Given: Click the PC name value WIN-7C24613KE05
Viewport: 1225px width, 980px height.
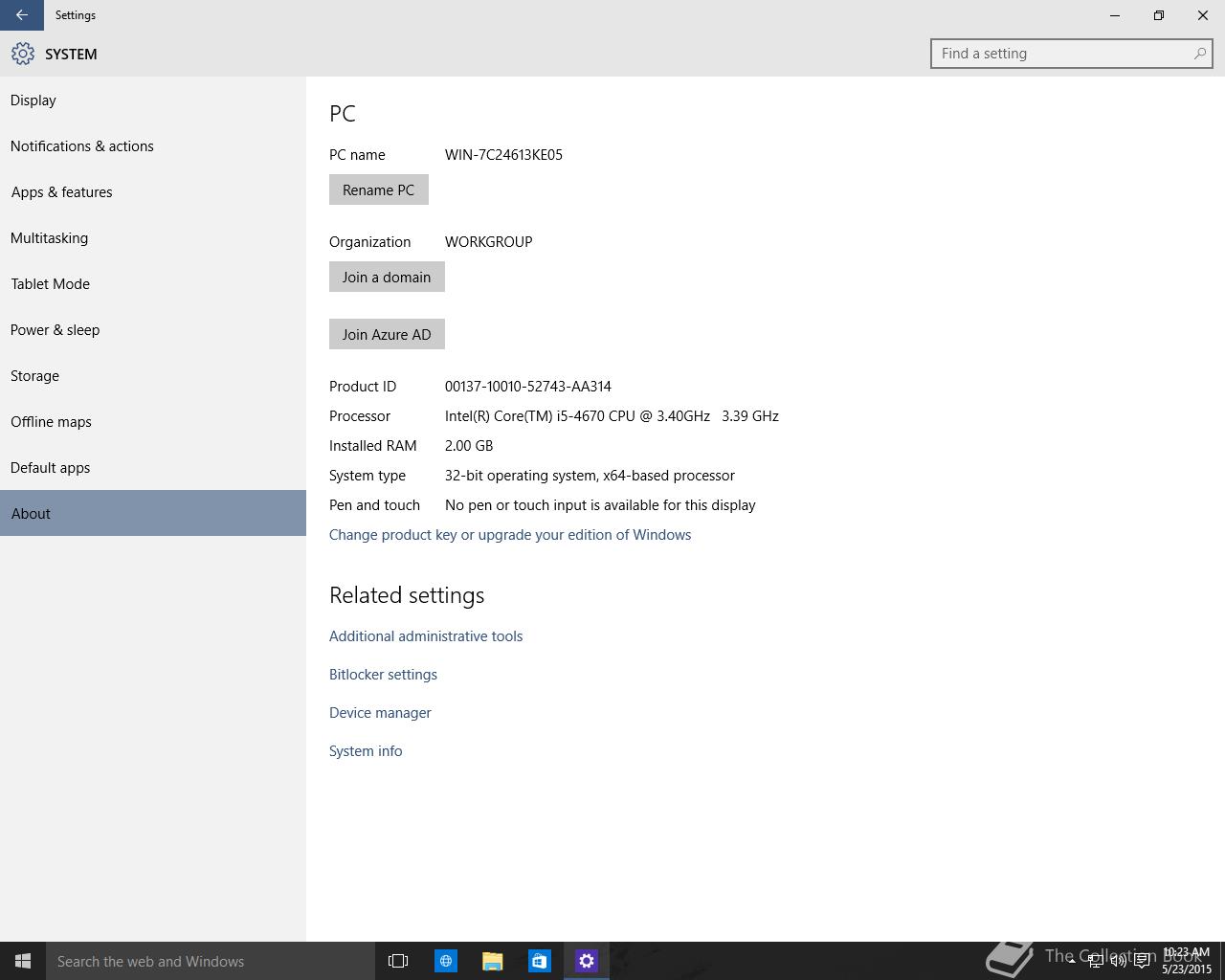Looking at the screenshot, I should (x=503, y=155).
